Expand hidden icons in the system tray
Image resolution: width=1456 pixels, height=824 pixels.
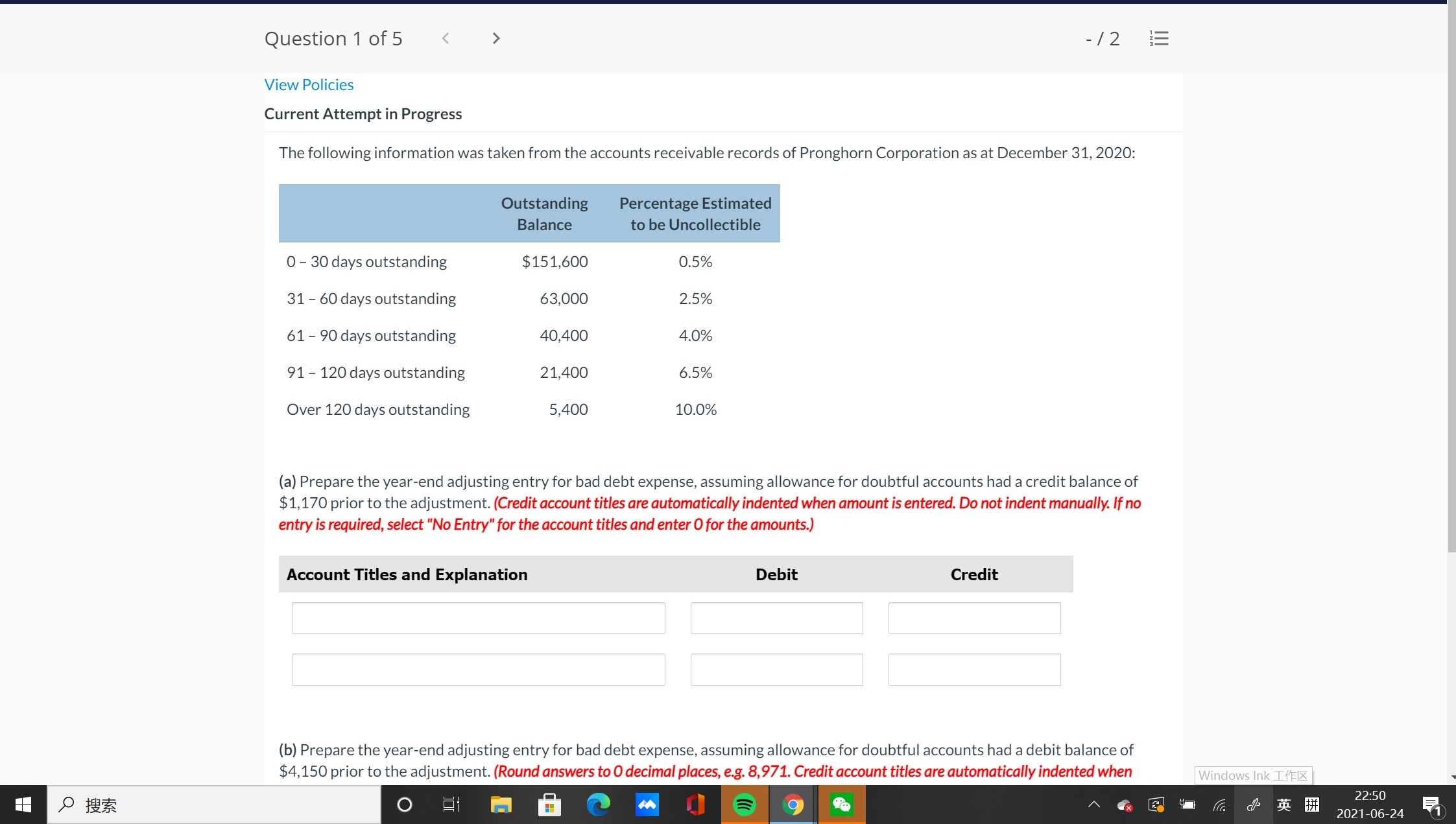(1094, 805)
